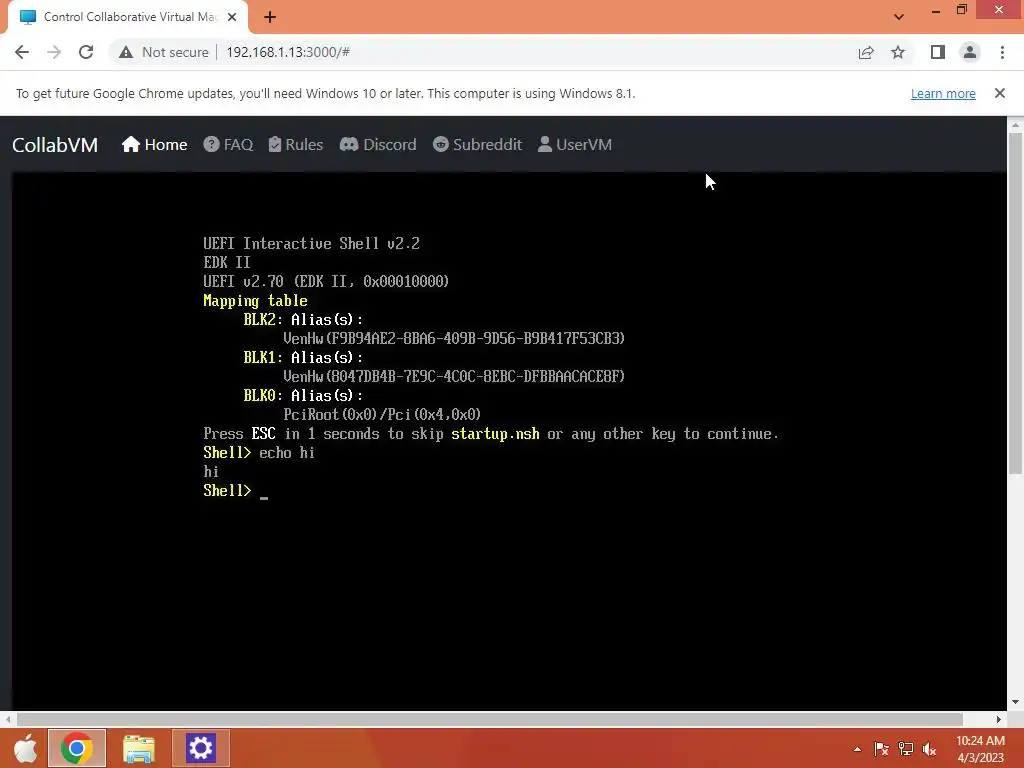Click the horizontal scrollbar right arrow
The height and width of the screenshot is (768, 1024).
[x=999, y=719]
